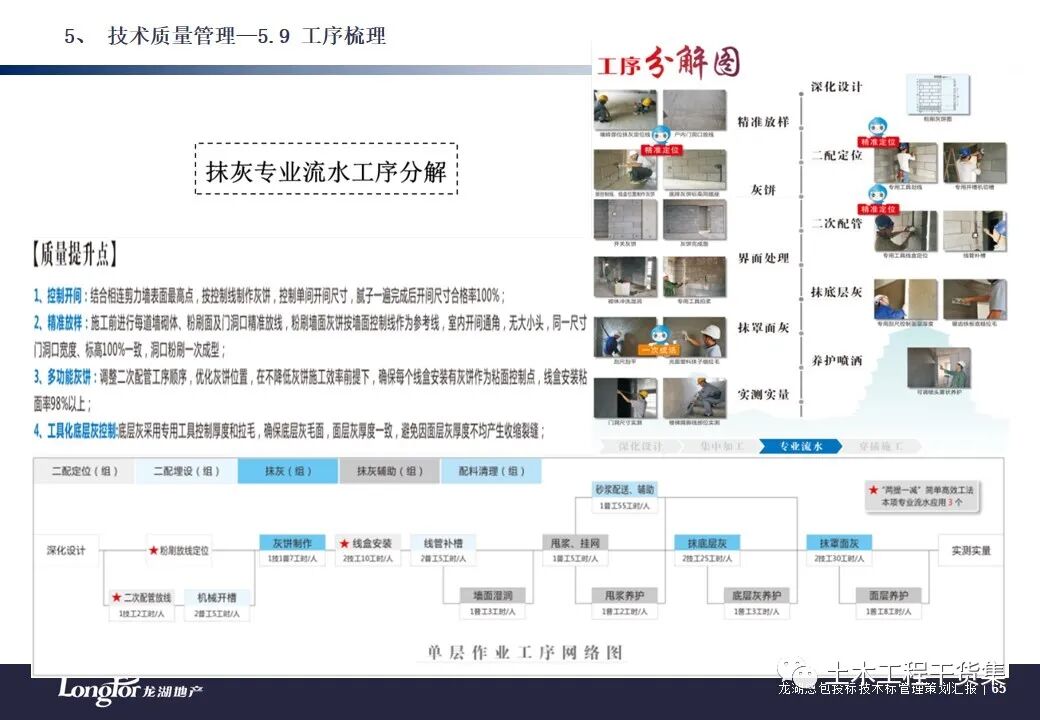This screenshot has height=720, width=1040.
Task: Click the red star before 二次配管放线
Action: tap(115, 596)
